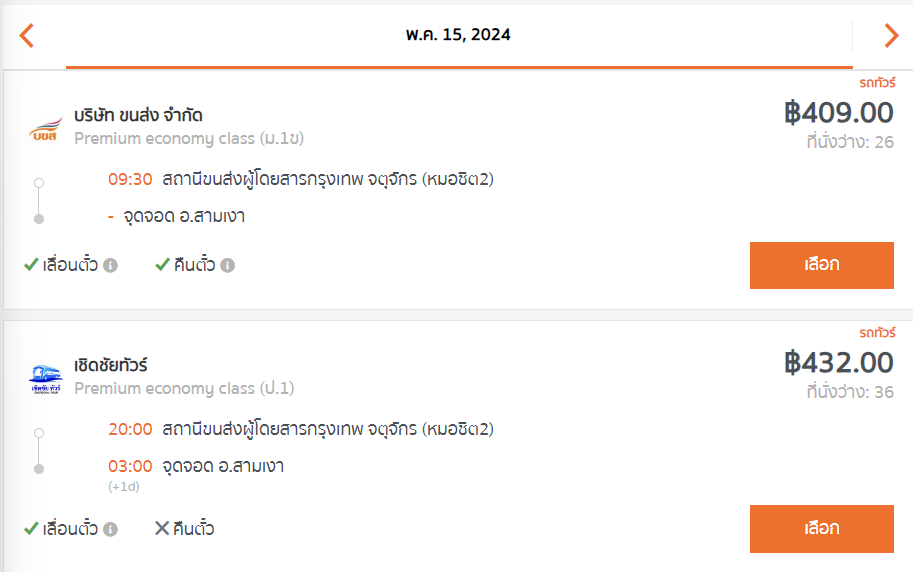Click the X mark beside คืนตั๋ว in second trip
The height and width of the screenshot is (572, 913).
tap(162, 528)
